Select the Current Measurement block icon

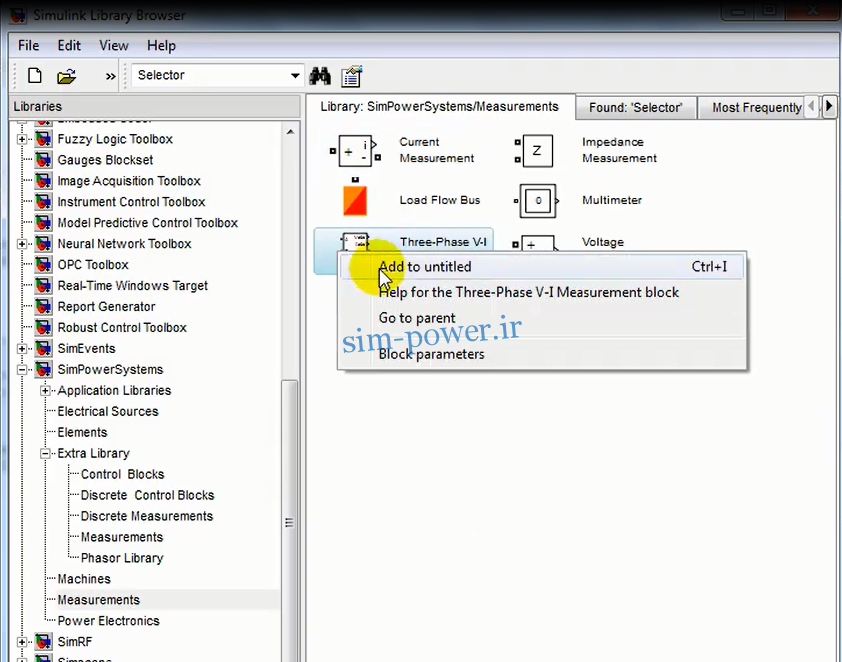coord(355,150)
